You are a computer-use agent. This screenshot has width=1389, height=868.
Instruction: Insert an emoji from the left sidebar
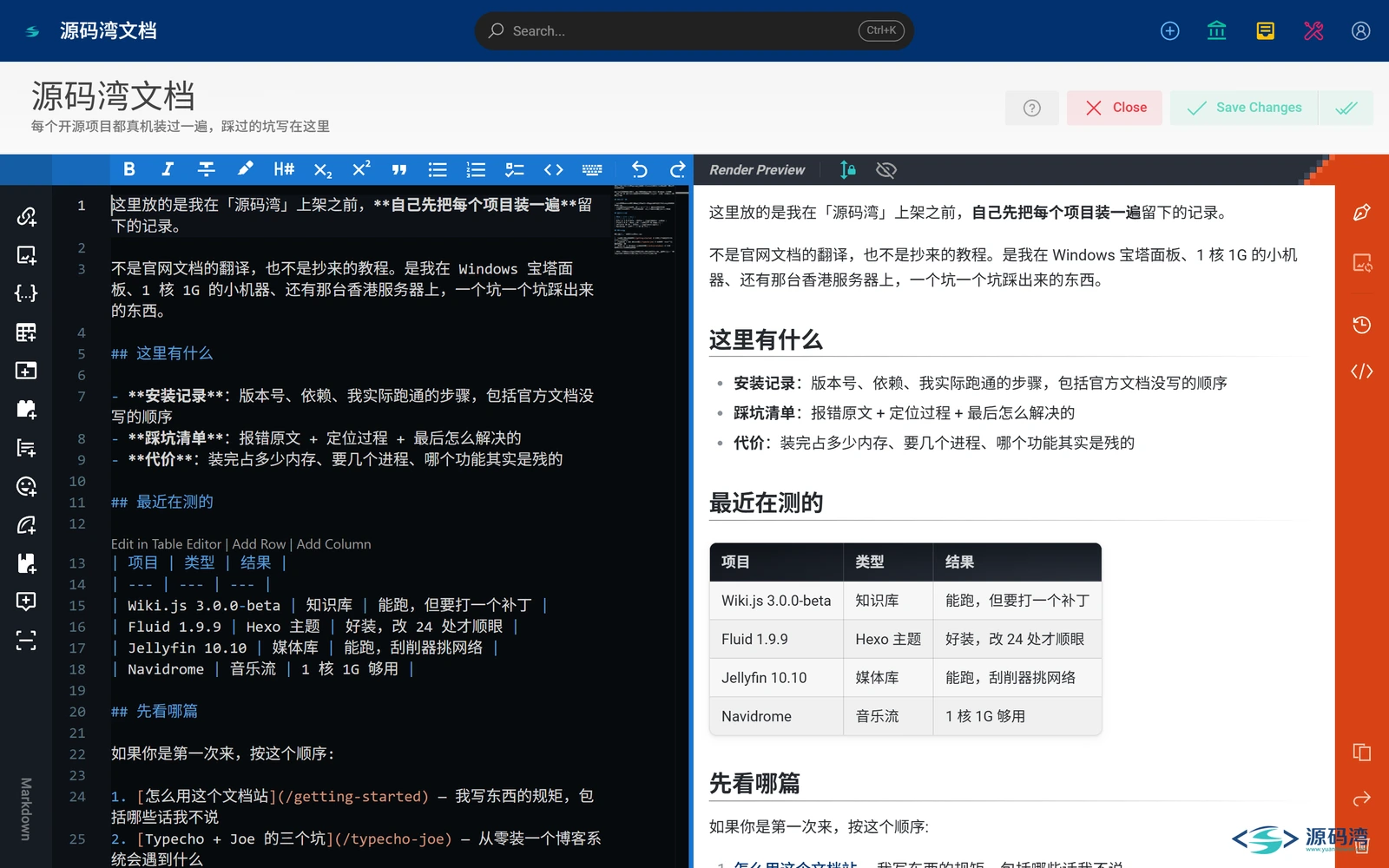[x=26, y=486]
